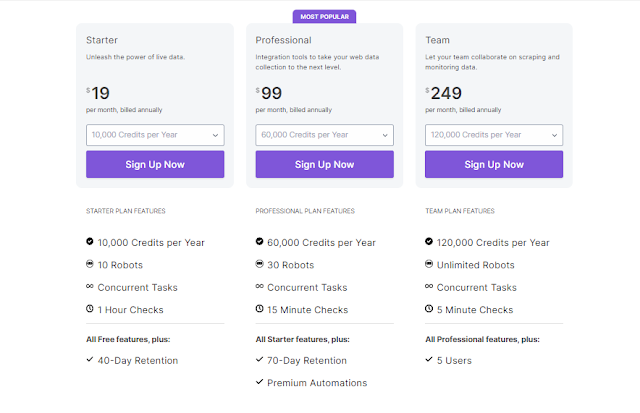
Task: Click the Starter plan credits checkmark icon
Action: [x=90, y=242]
